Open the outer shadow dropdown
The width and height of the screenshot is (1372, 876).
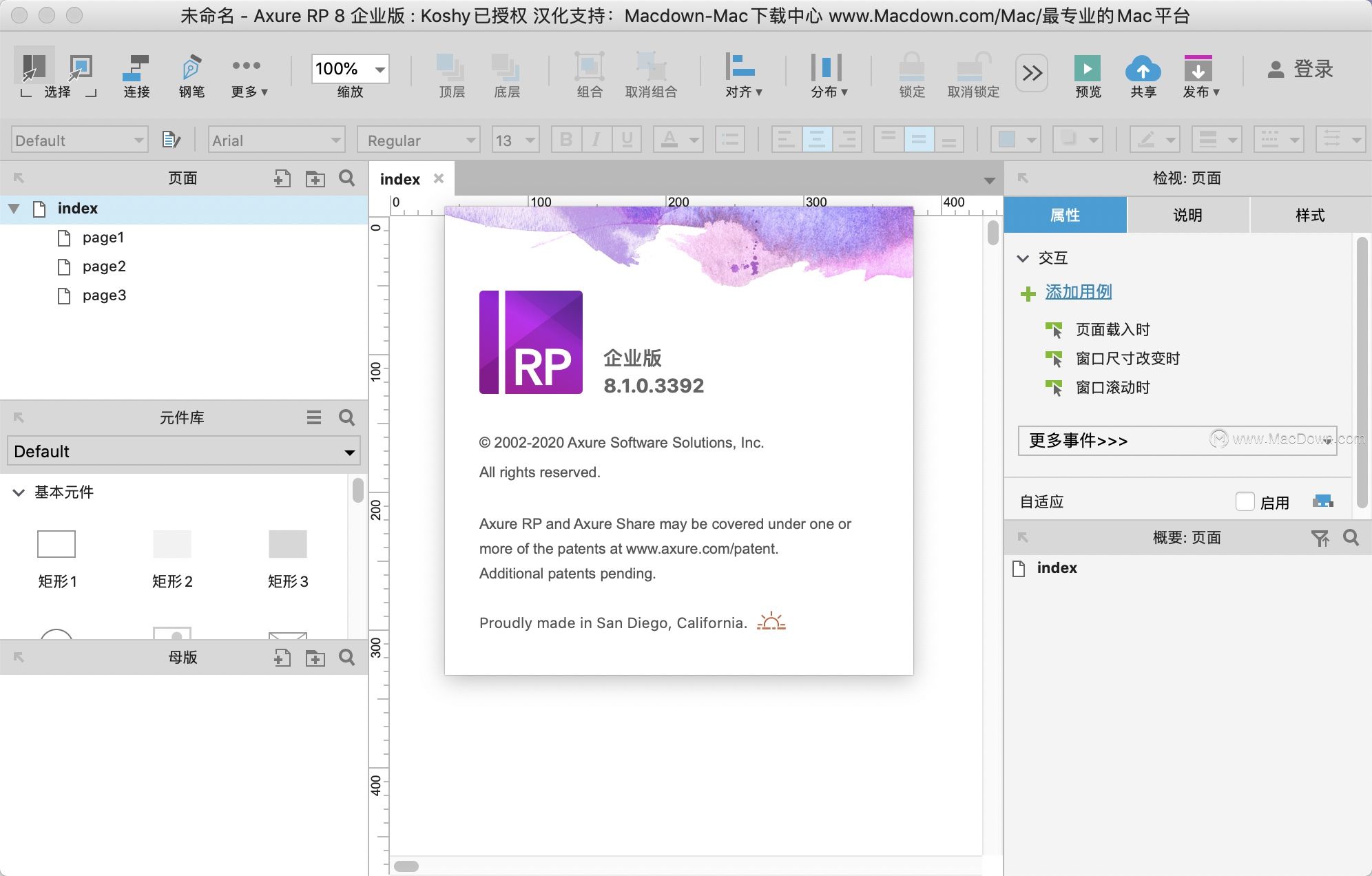coord(1078,140)
